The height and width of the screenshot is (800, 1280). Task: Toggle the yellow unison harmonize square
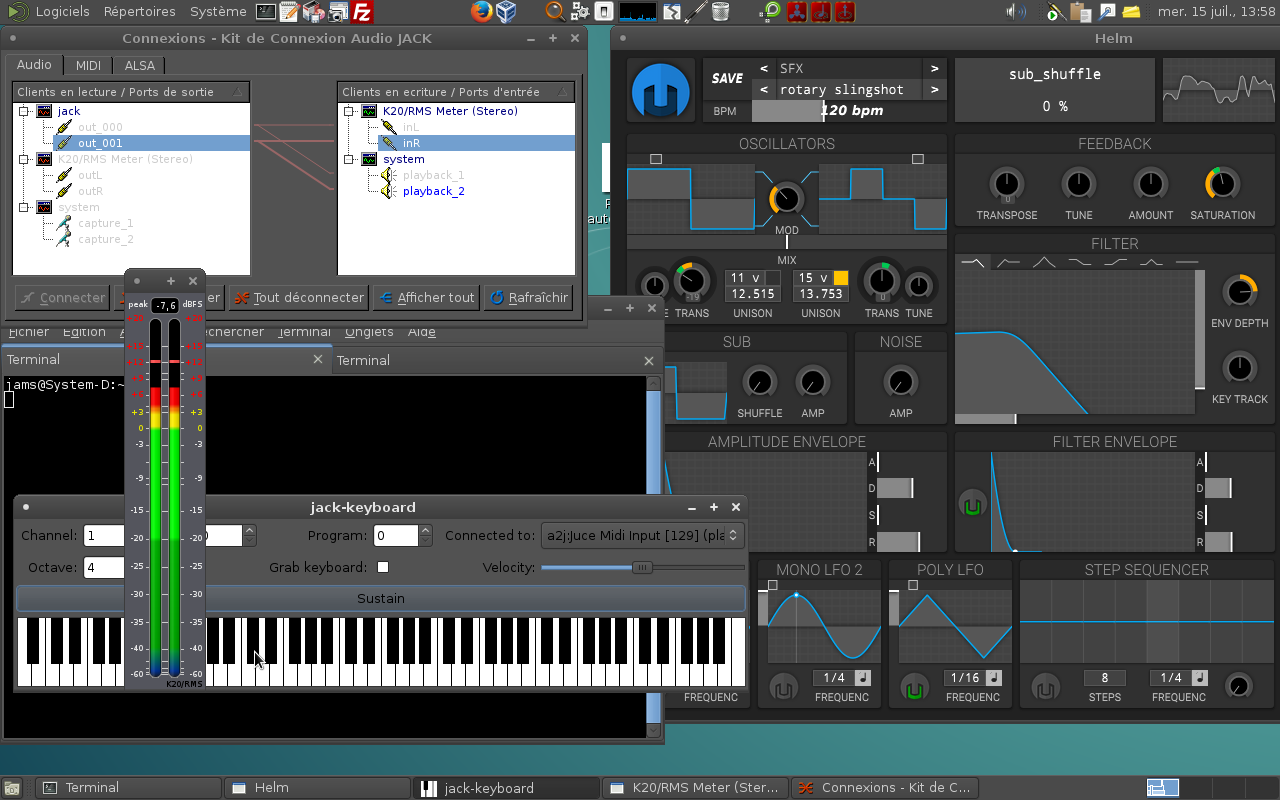tap(840, 278)
